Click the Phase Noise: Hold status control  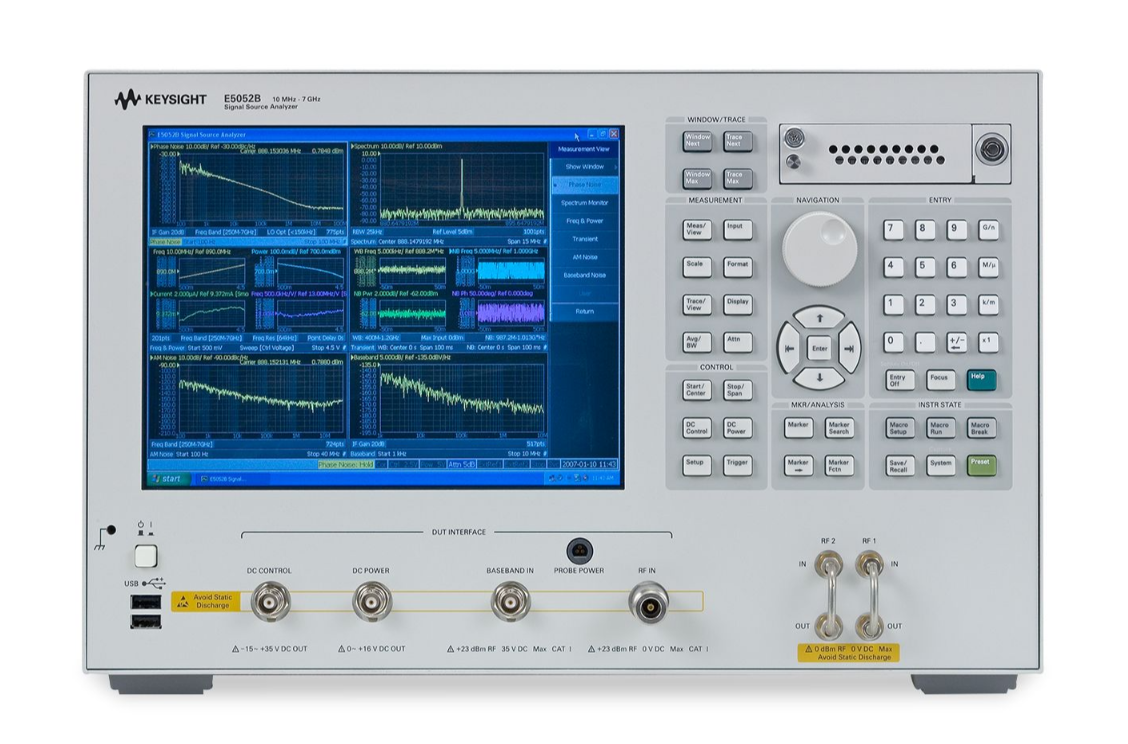tap(344, 465)
